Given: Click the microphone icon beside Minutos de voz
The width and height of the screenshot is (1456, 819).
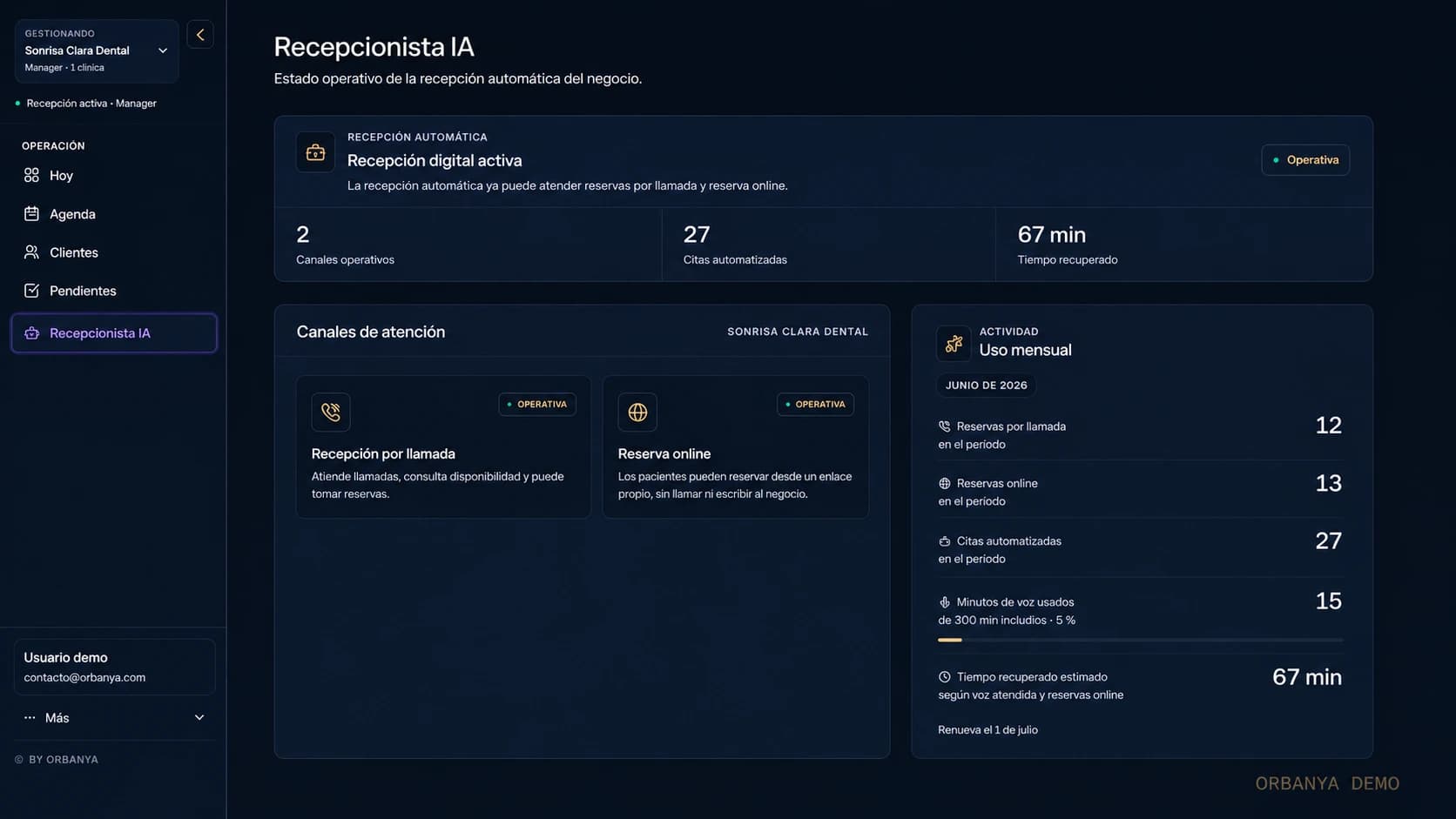Looking at the screenshot, I should tap(944, 602).
